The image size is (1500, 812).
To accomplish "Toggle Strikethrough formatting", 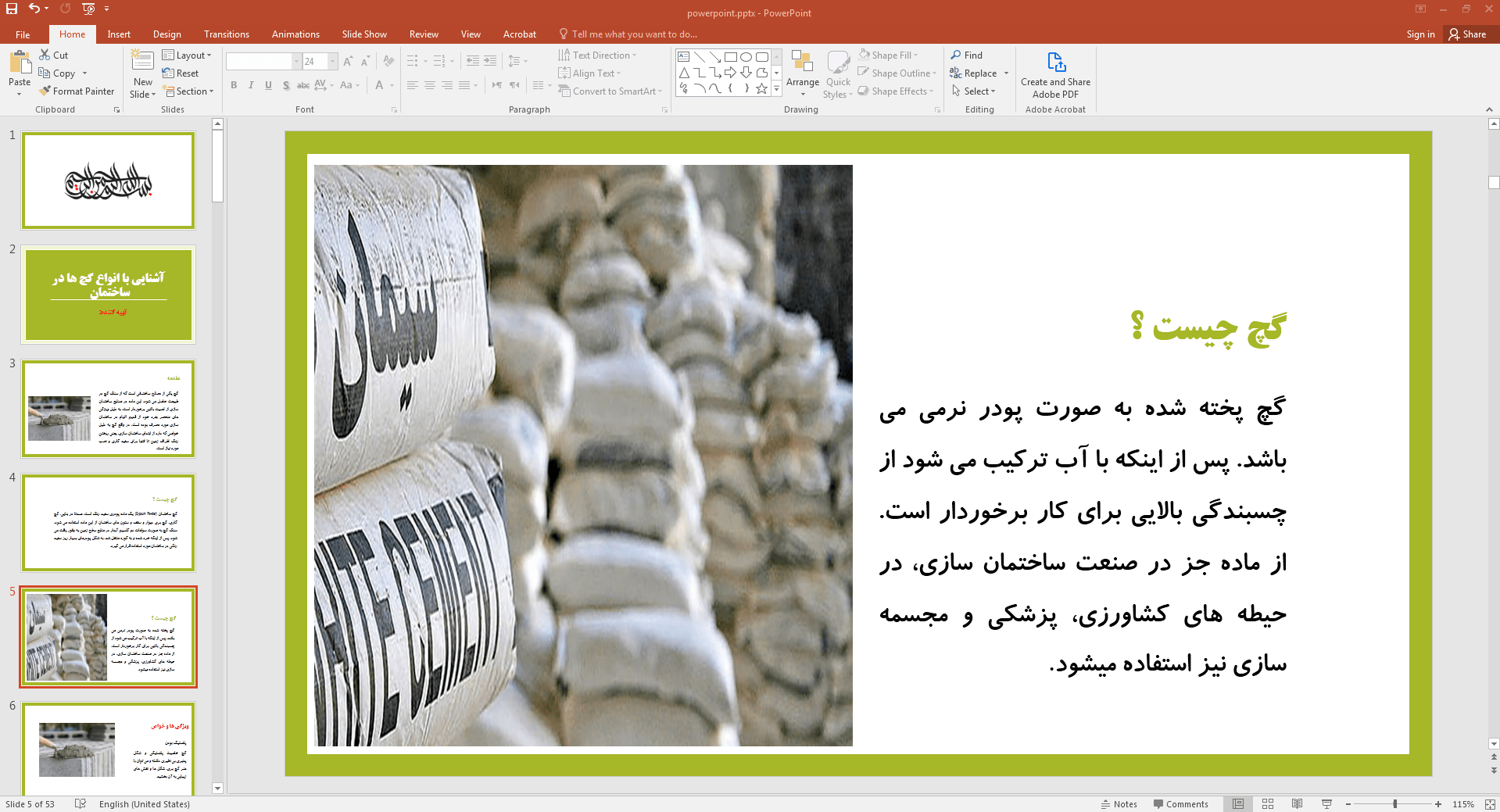I will 303,85.
